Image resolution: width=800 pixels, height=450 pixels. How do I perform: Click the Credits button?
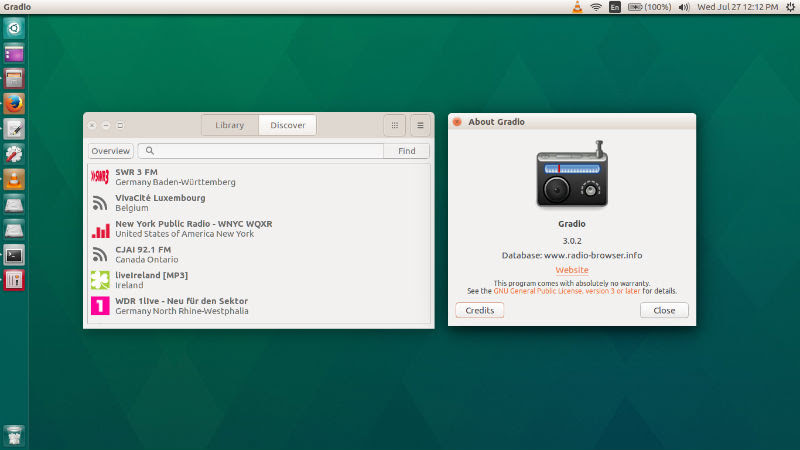(x=480, y=310)
